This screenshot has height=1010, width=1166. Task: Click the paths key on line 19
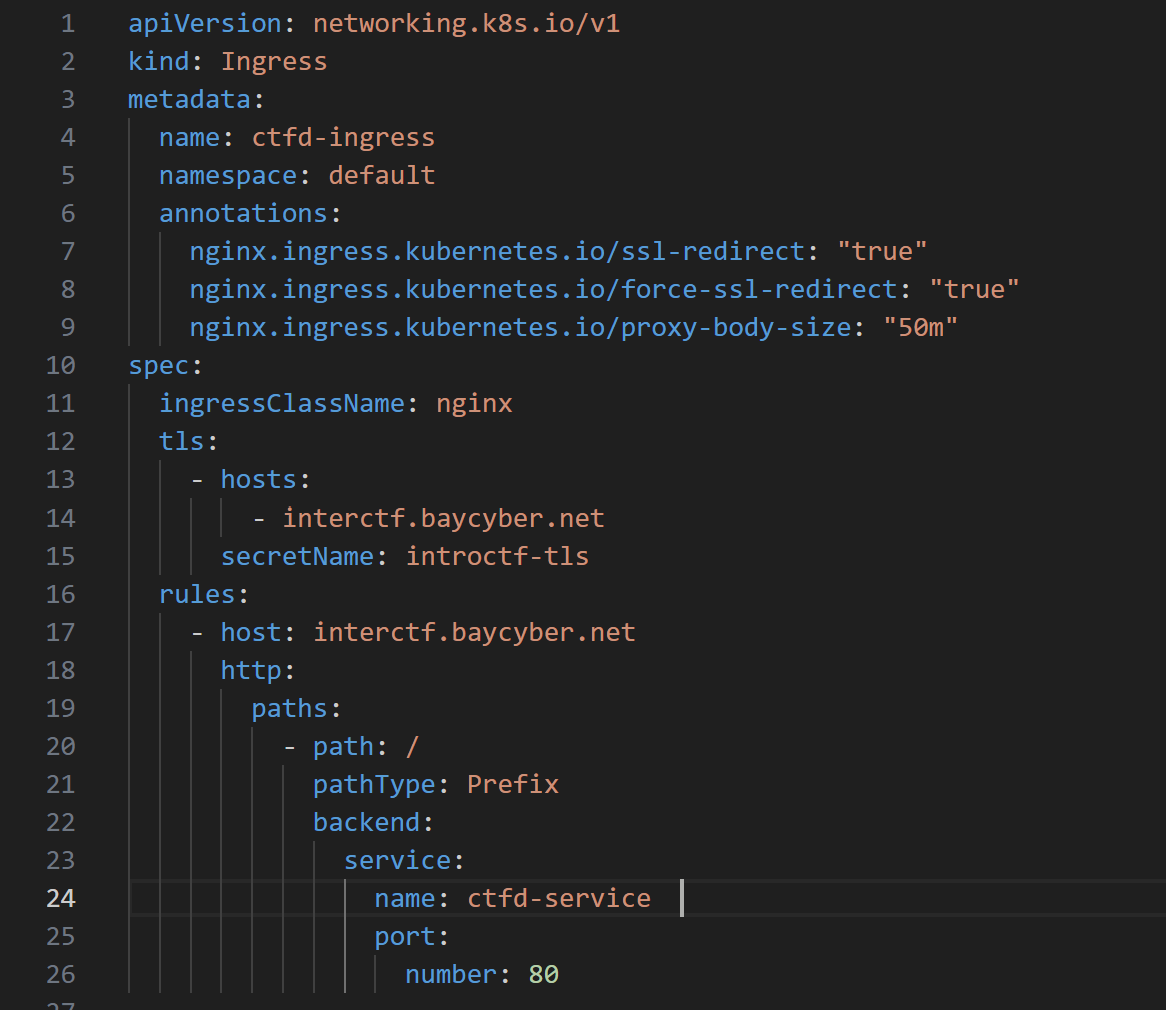click(x=289, y=708)
